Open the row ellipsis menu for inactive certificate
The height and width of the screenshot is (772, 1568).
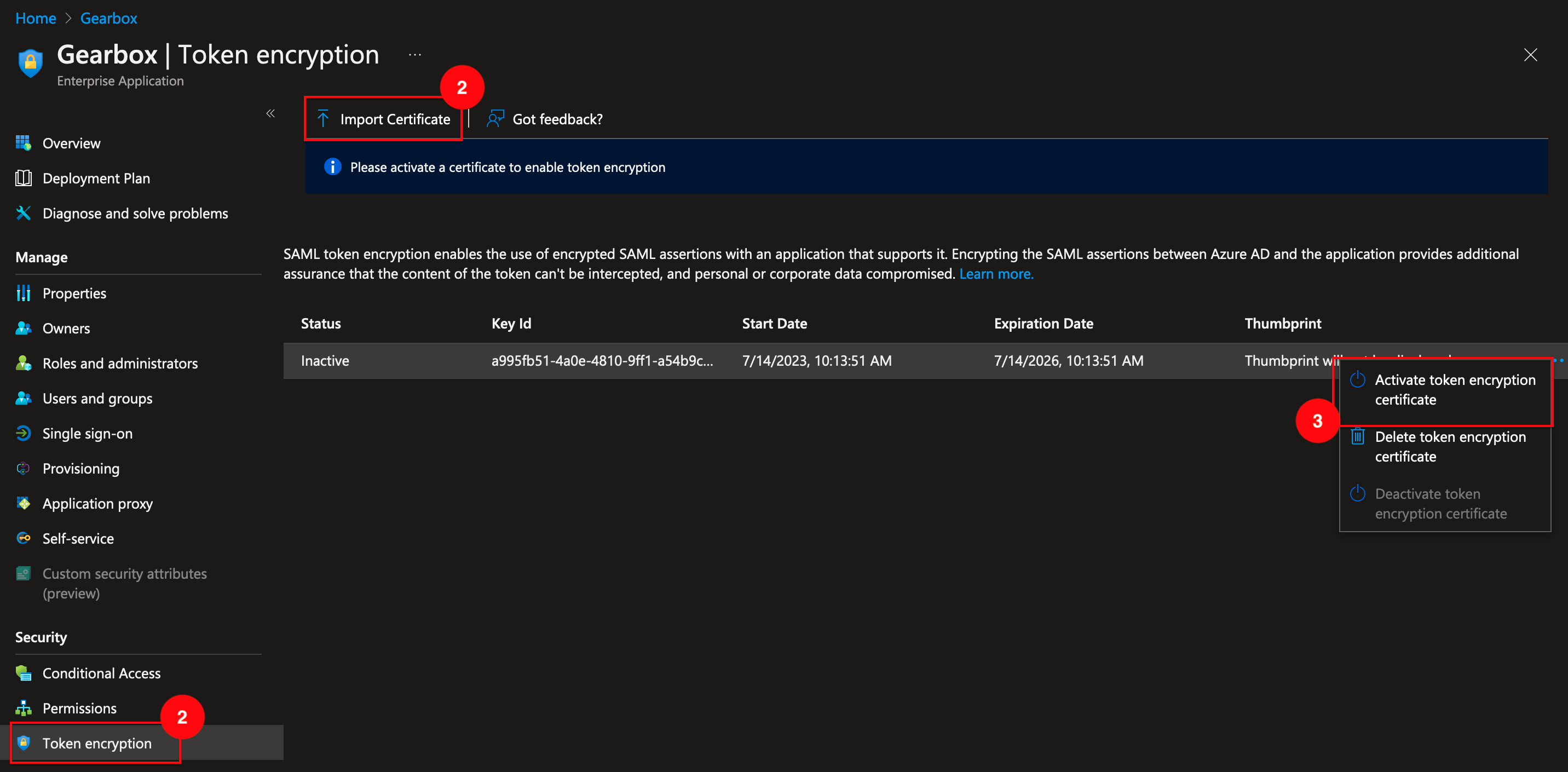[x=1559, y=360]
